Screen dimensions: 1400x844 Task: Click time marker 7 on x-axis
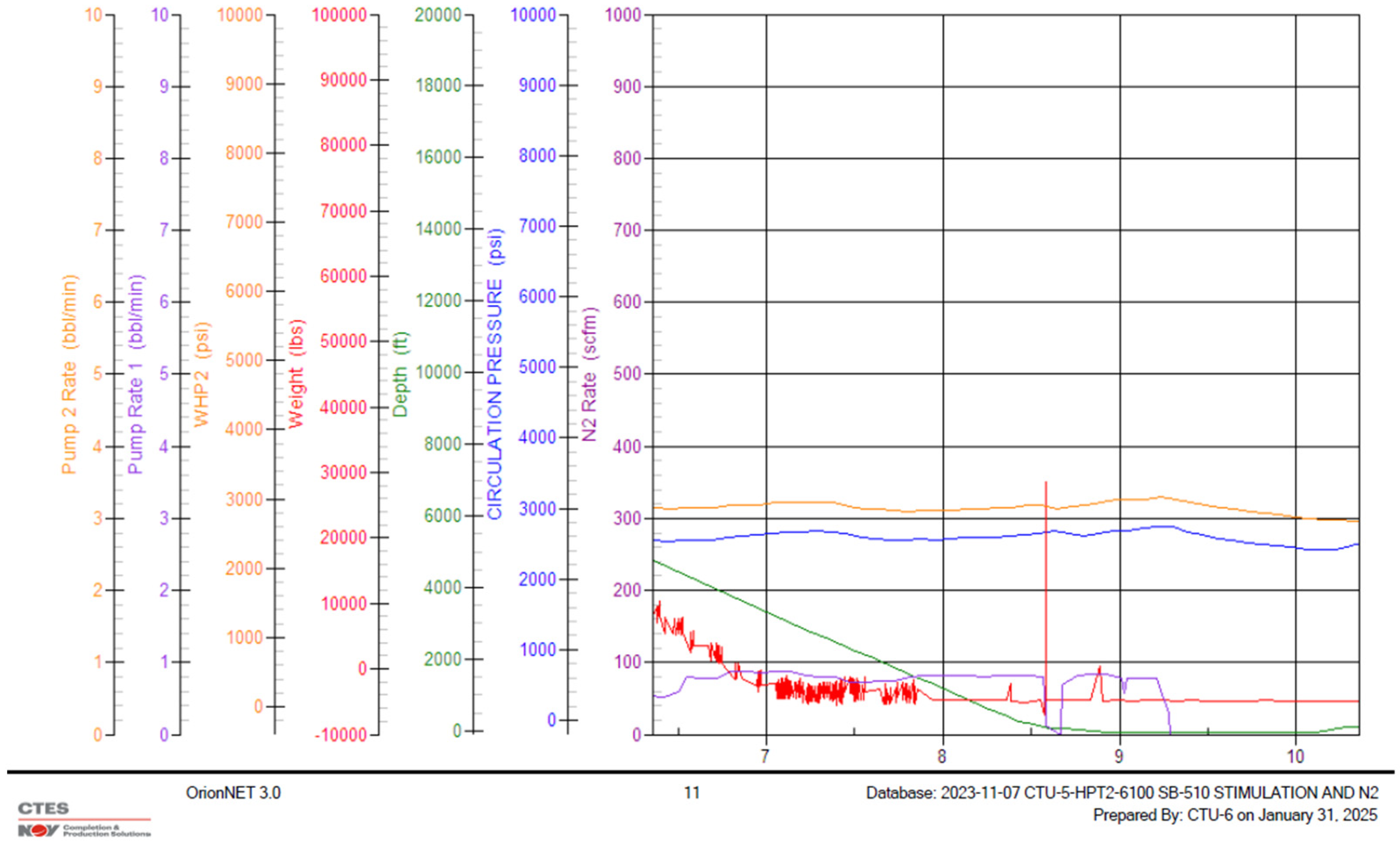coord(765,756)
